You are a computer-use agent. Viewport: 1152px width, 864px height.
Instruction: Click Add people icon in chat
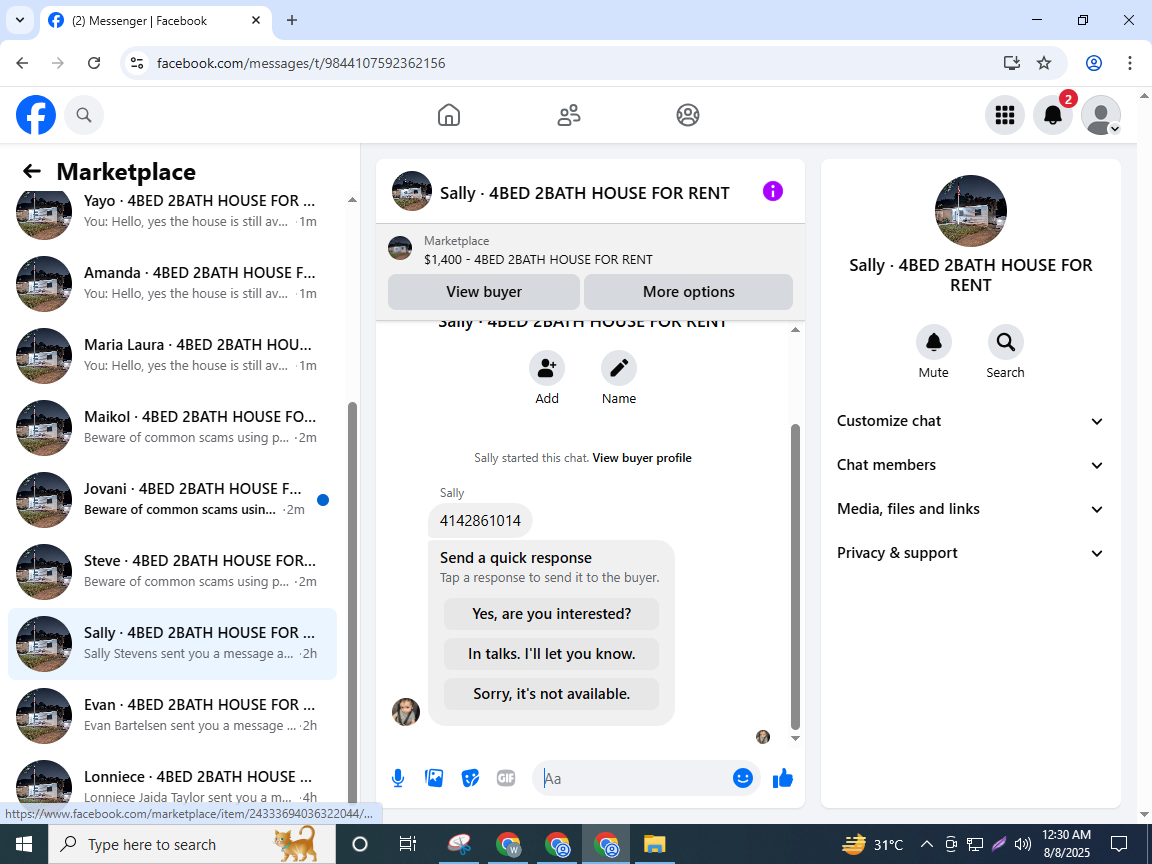pos(547,368)
